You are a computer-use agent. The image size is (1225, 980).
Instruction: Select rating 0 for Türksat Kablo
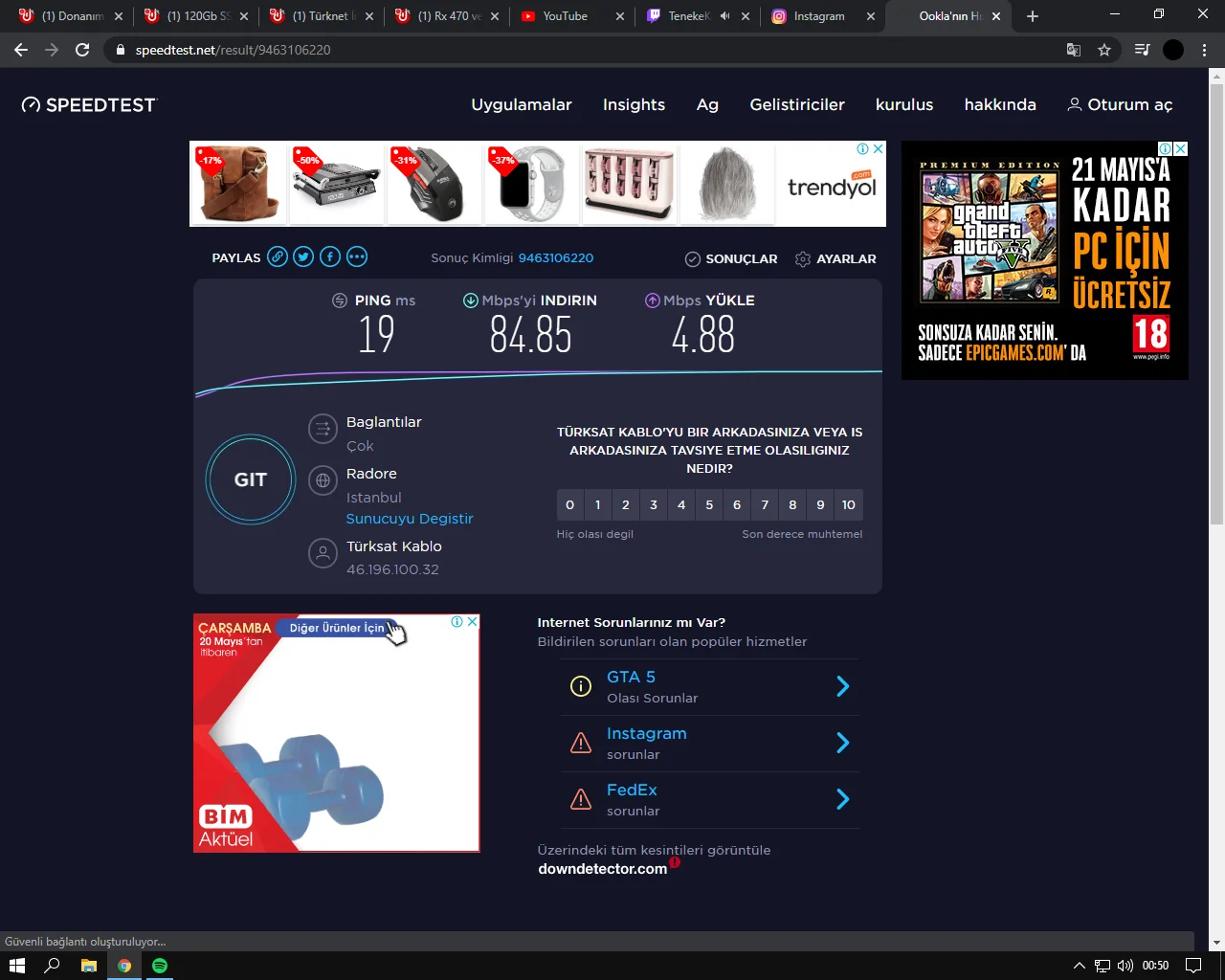[570, 504]
